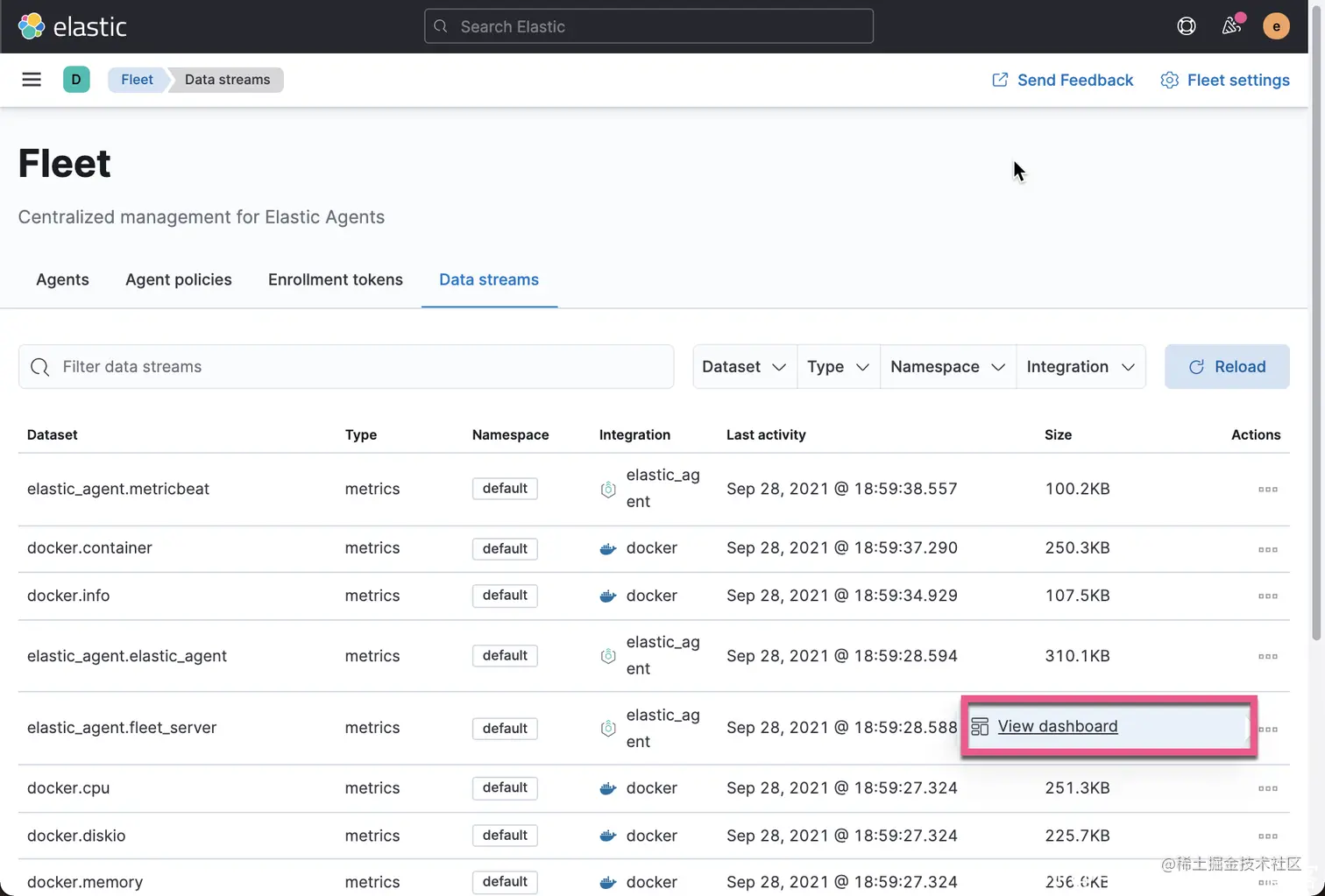Image resolution: width=1325 pixels, height=896 pixels.
Task: Switch to the Agent policies tab
Action: (x=179, y=279)
